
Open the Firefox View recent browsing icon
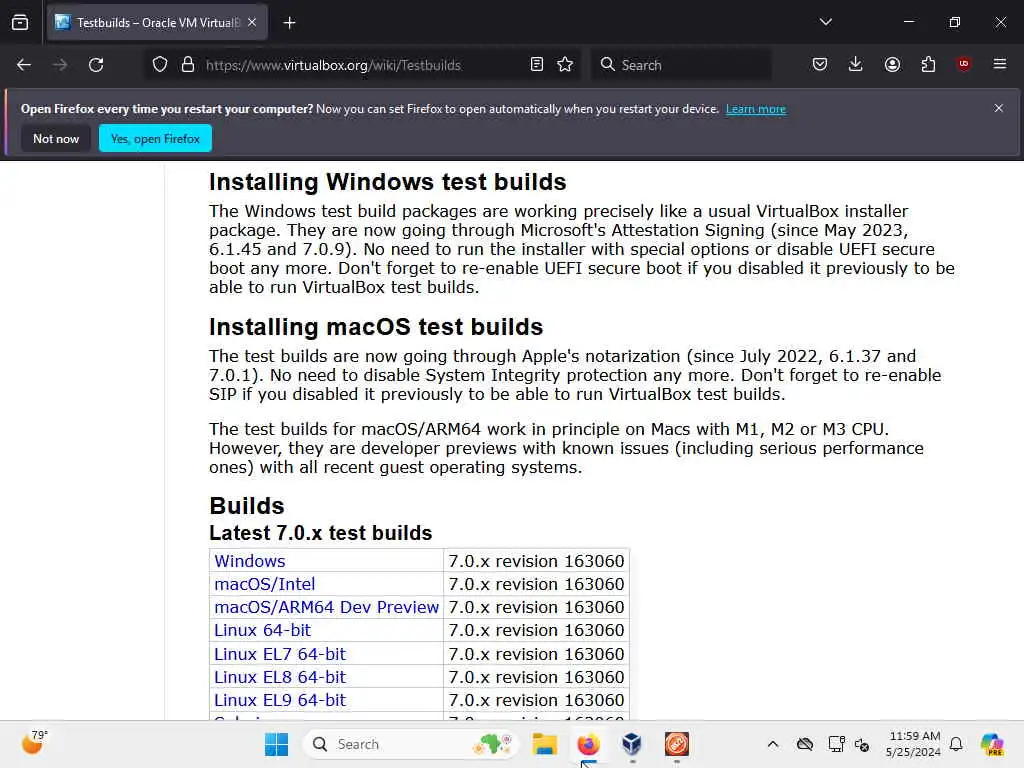pyautogui.click(x=20, y=23)
